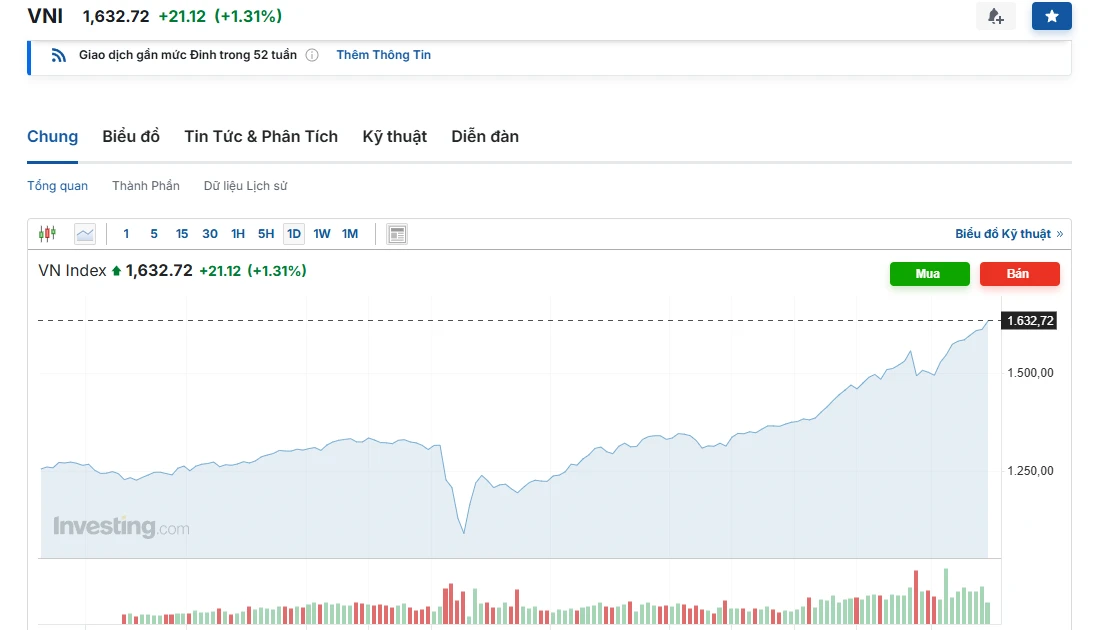Click the info icon beside the 52-week high notice

[x=312, y=55]
